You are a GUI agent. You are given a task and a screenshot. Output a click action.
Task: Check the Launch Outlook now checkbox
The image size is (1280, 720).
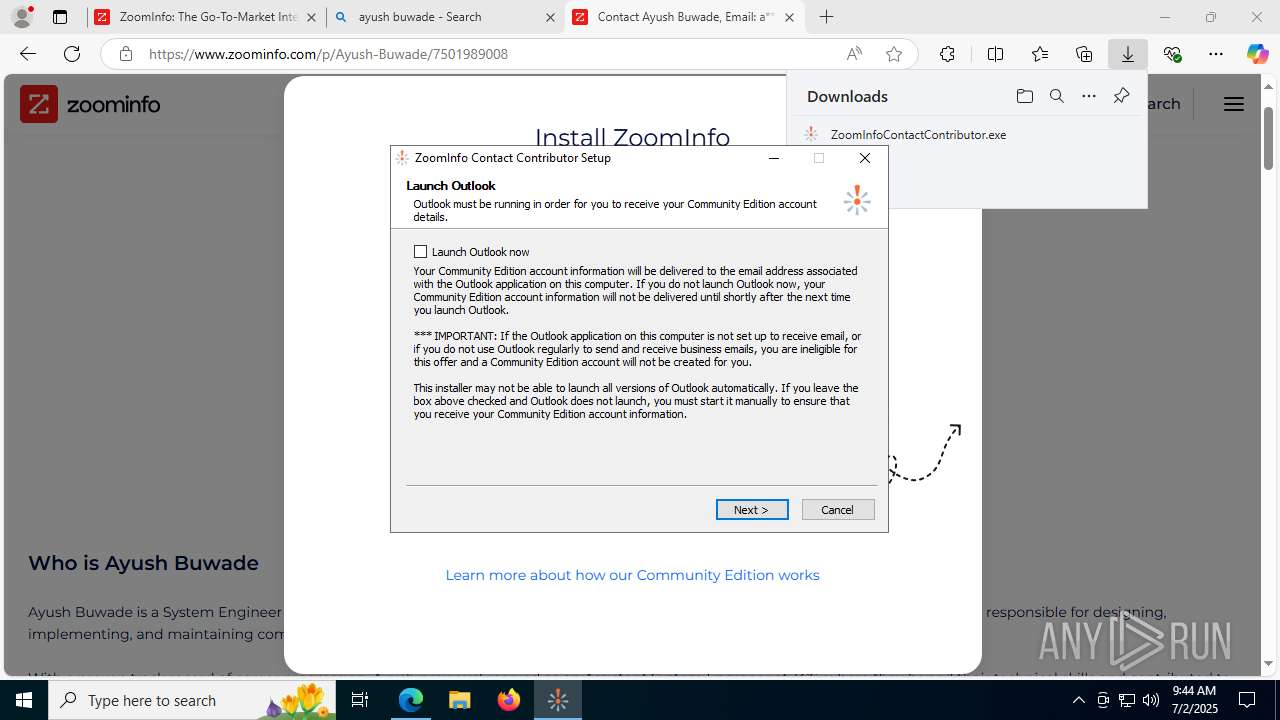420,252
